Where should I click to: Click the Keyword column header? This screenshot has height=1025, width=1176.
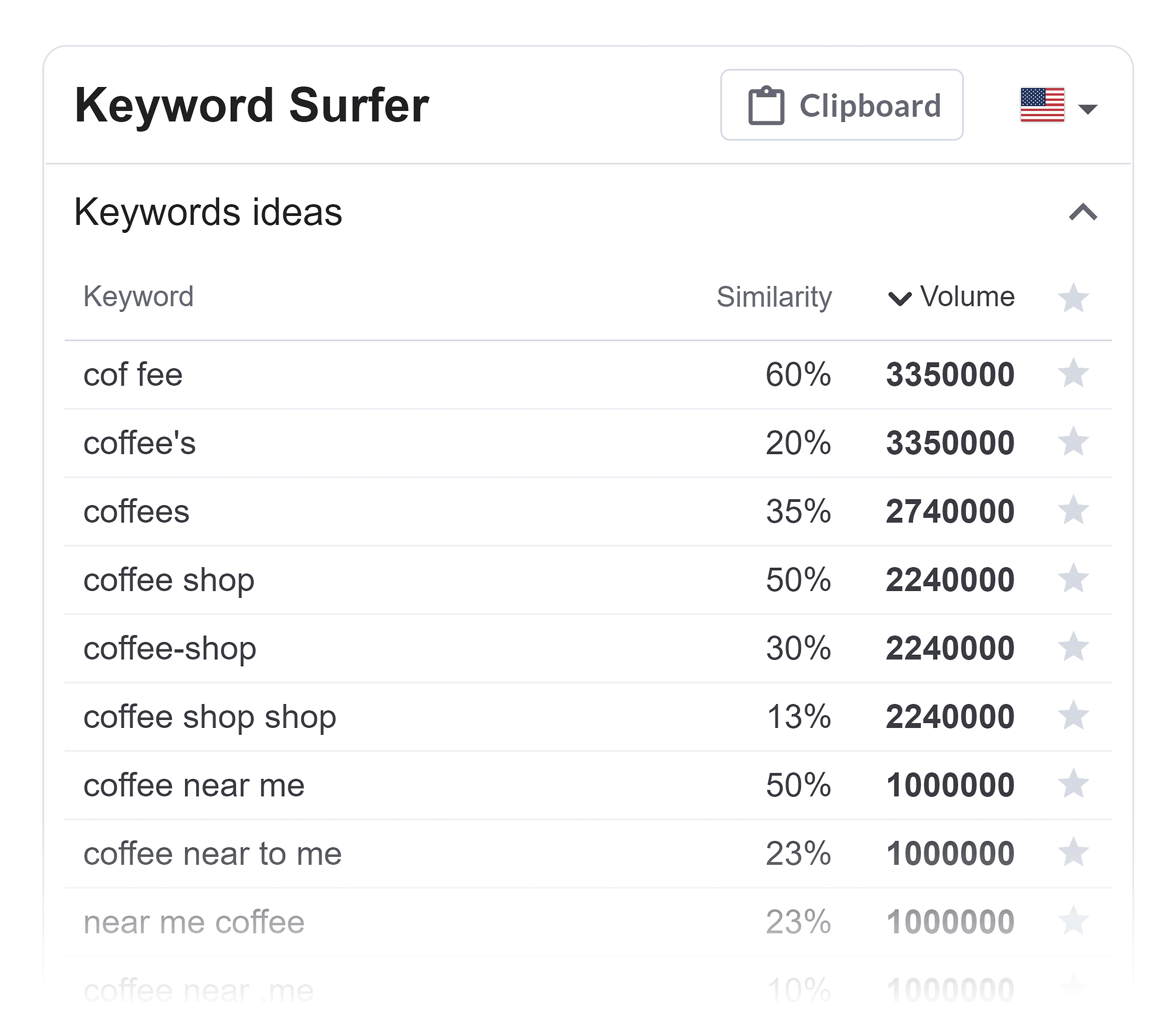[138, 297]
